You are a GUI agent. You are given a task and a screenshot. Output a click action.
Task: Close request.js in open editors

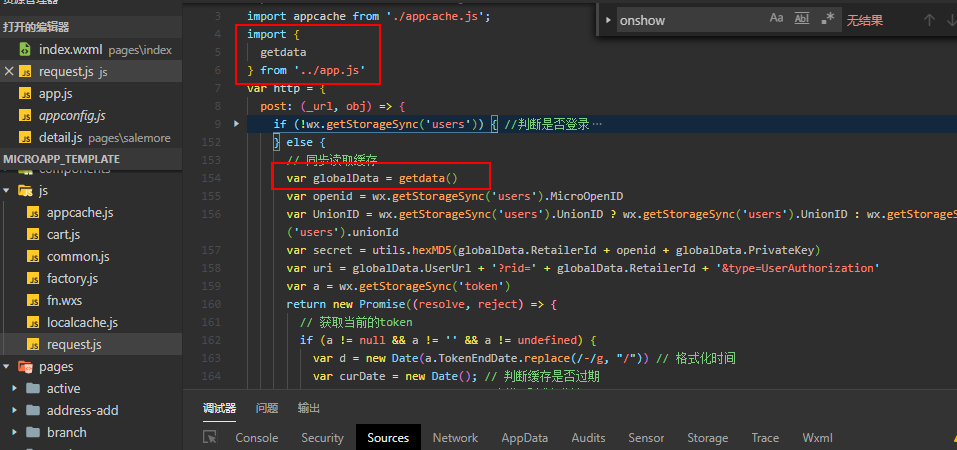(9, 71)
